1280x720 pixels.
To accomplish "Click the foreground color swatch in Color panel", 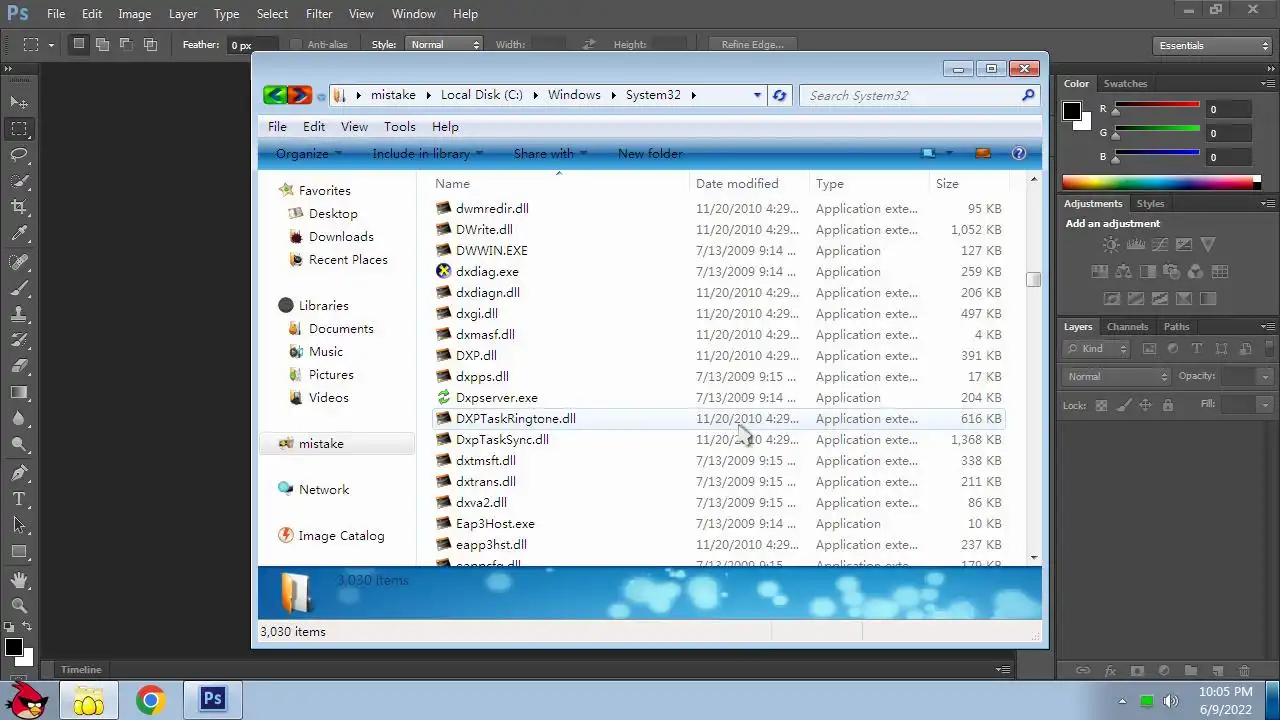I will click(1071, 111).
